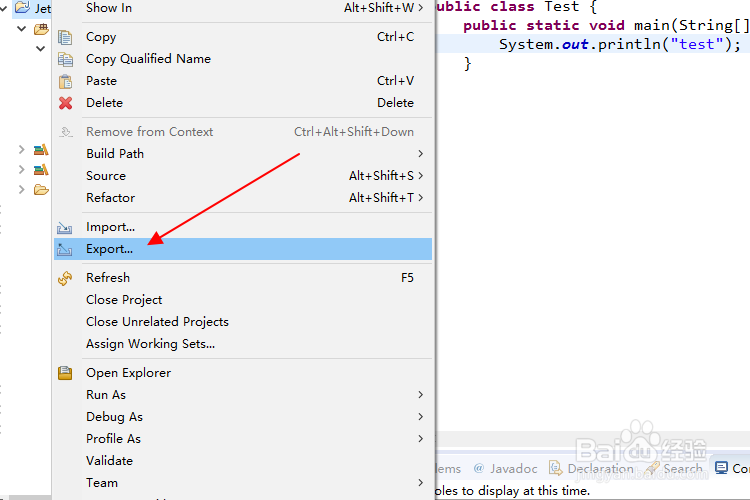The width and height of the screenshot is (750, 500).
Task: Click the Open Explorer folder icon
Action: pyautogui.click(x=65, y=373)
